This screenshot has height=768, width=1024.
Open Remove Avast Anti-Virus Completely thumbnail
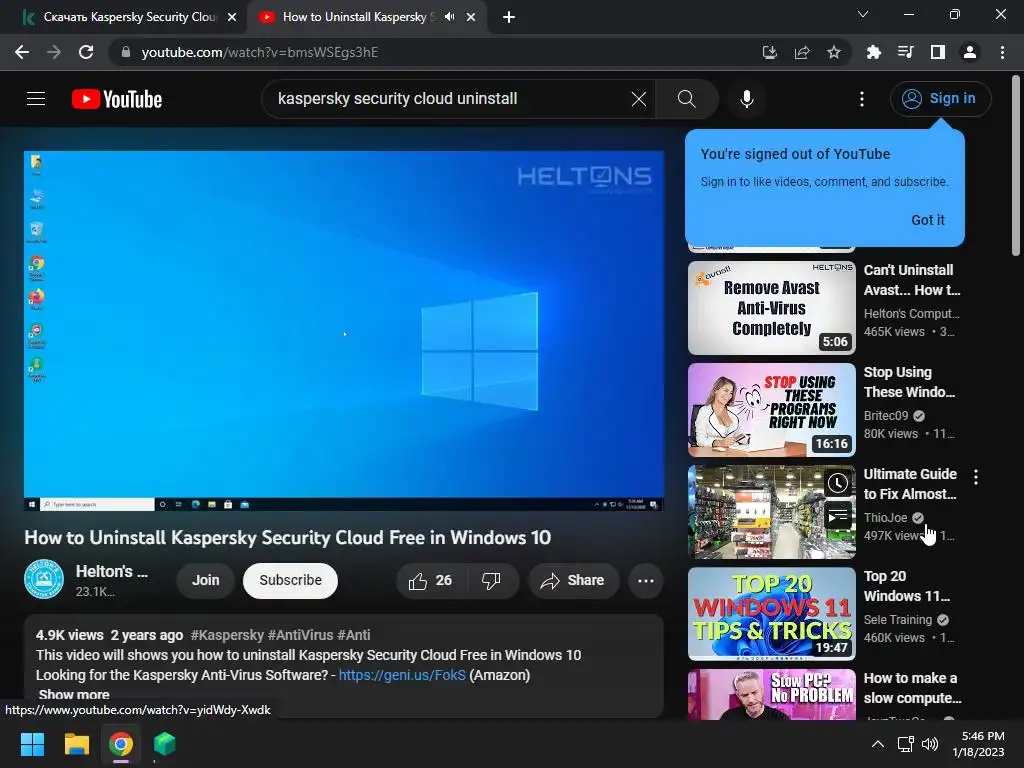(771, 308)
